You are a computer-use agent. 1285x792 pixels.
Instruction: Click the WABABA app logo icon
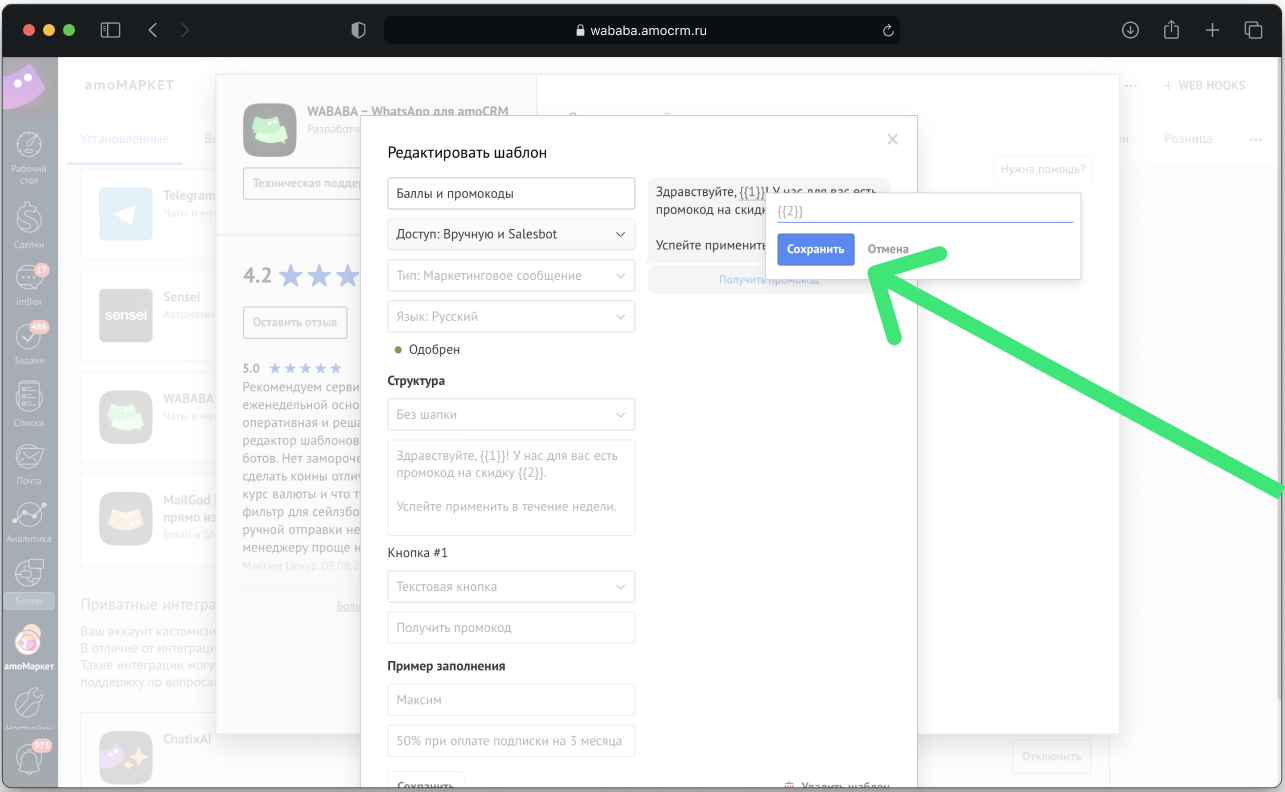[x=269, y=130]
